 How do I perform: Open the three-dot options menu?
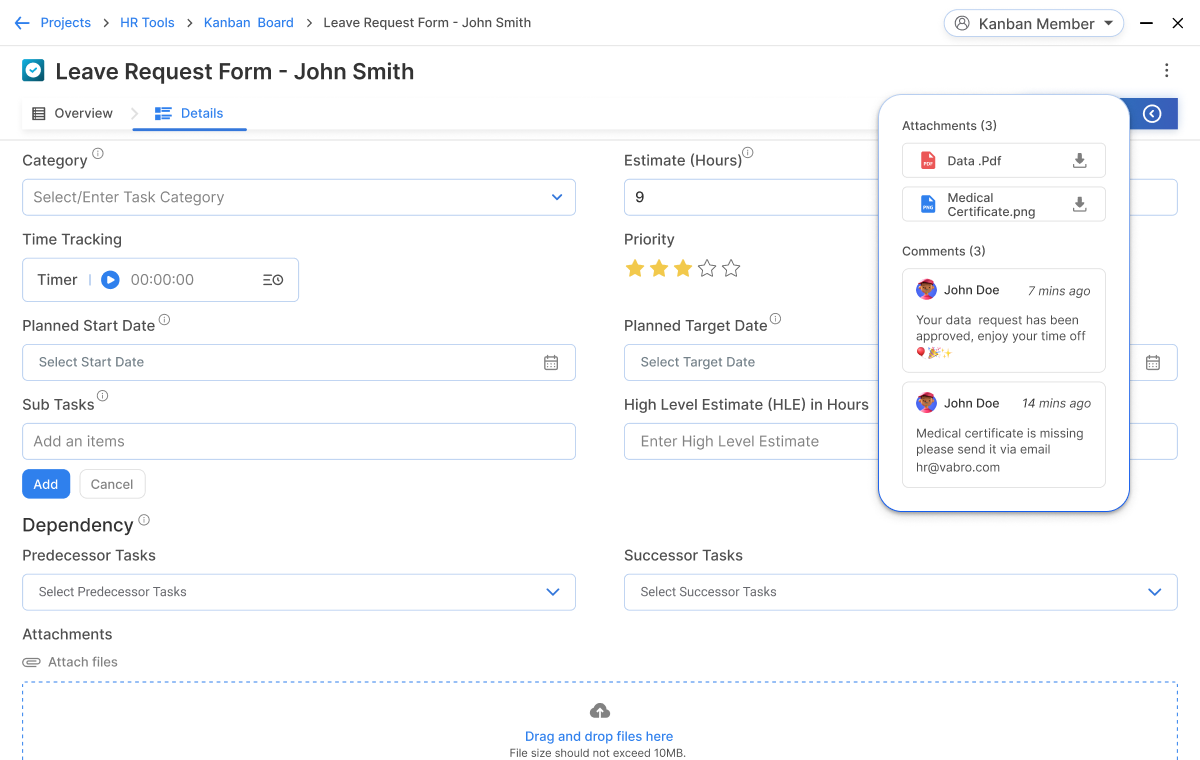click(x=1166, y=71)
